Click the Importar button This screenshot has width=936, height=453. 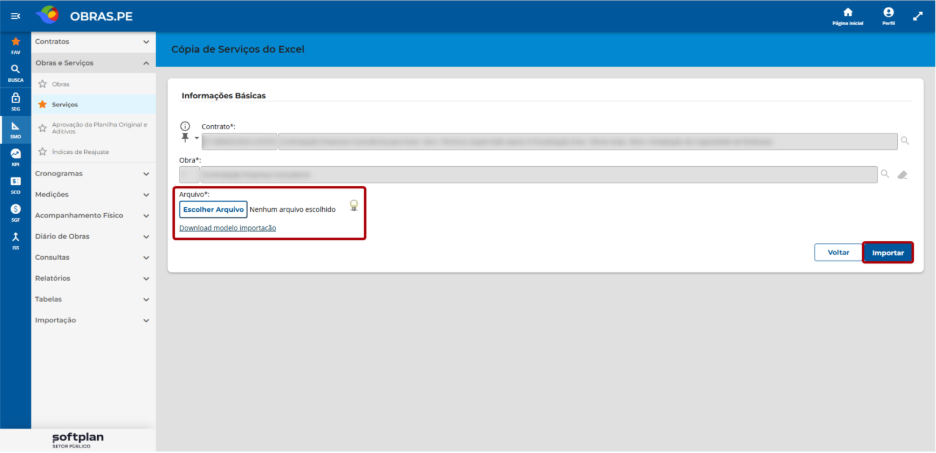pyautogui.click(x=888, y=252)
